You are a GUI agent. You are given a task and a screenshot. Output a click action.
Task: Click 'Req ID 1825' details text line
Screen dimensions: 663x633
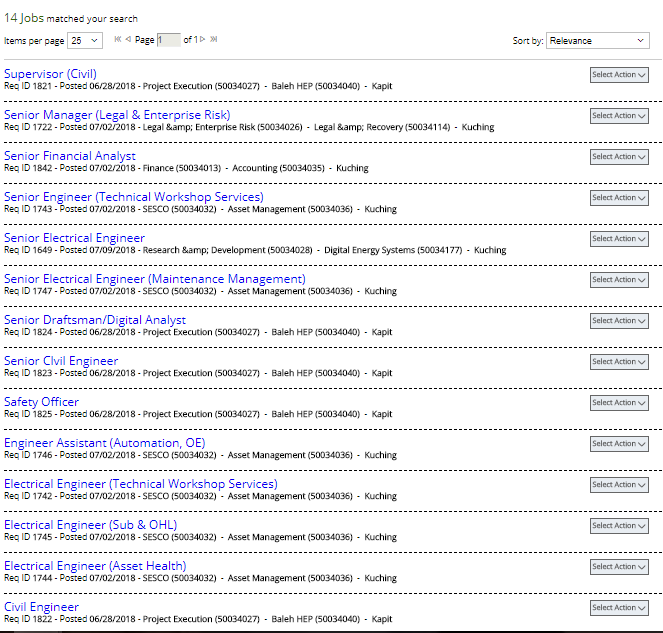click(x=198, y=414)
